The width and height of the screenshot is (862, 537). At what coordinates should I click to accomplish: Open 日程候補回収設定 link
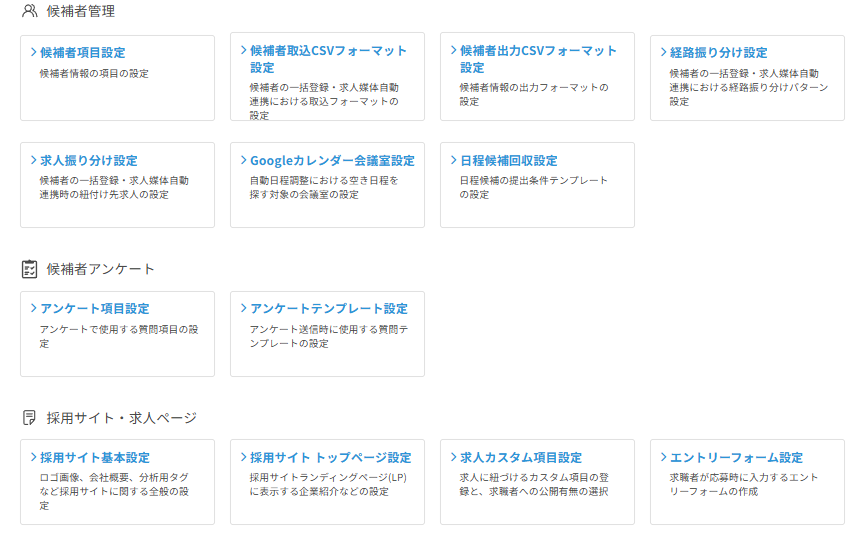(508, 161)
